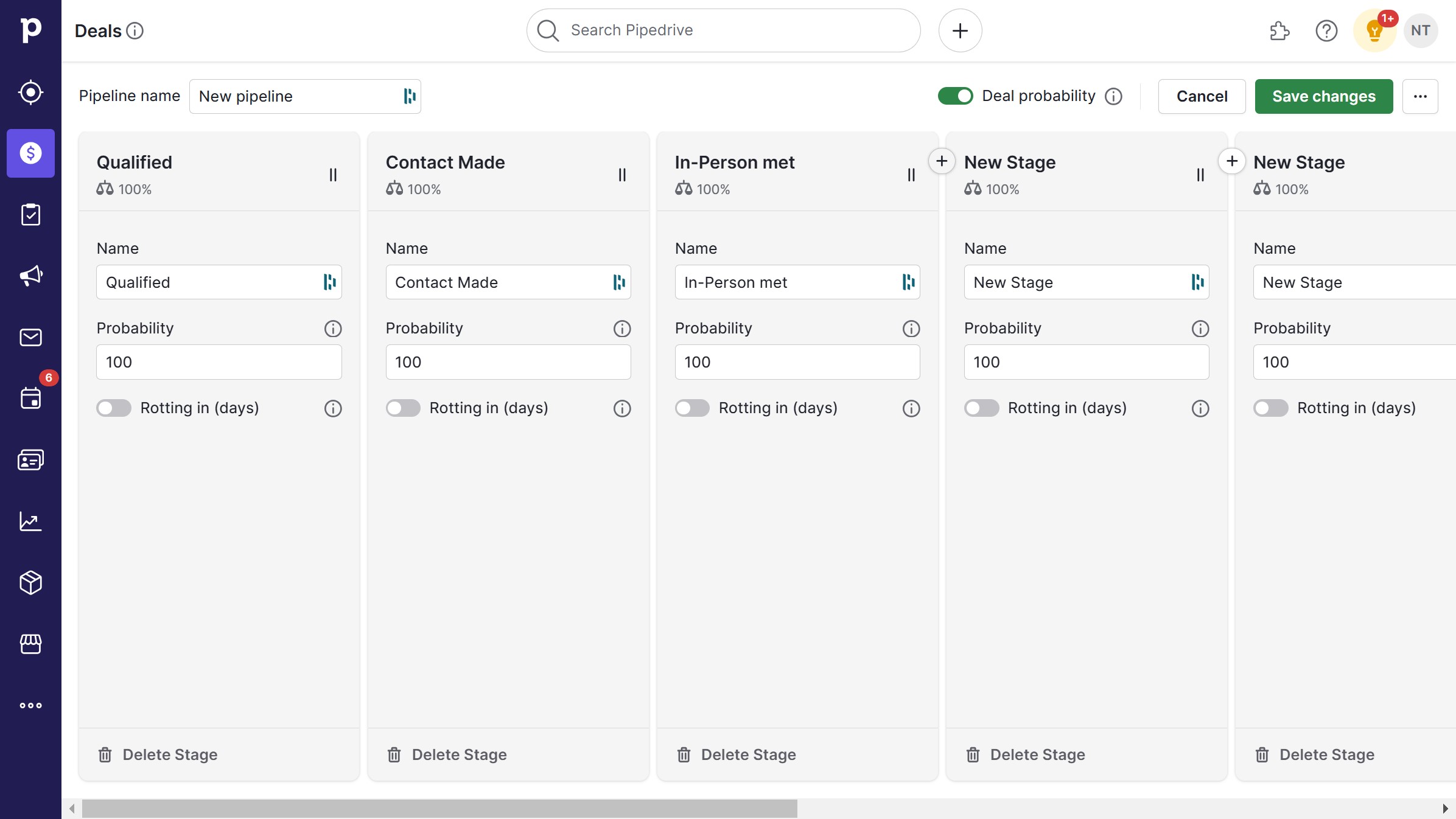Click Cancel button
Viewport: 1456px width, 819px height.
(x=1202, y=96)
